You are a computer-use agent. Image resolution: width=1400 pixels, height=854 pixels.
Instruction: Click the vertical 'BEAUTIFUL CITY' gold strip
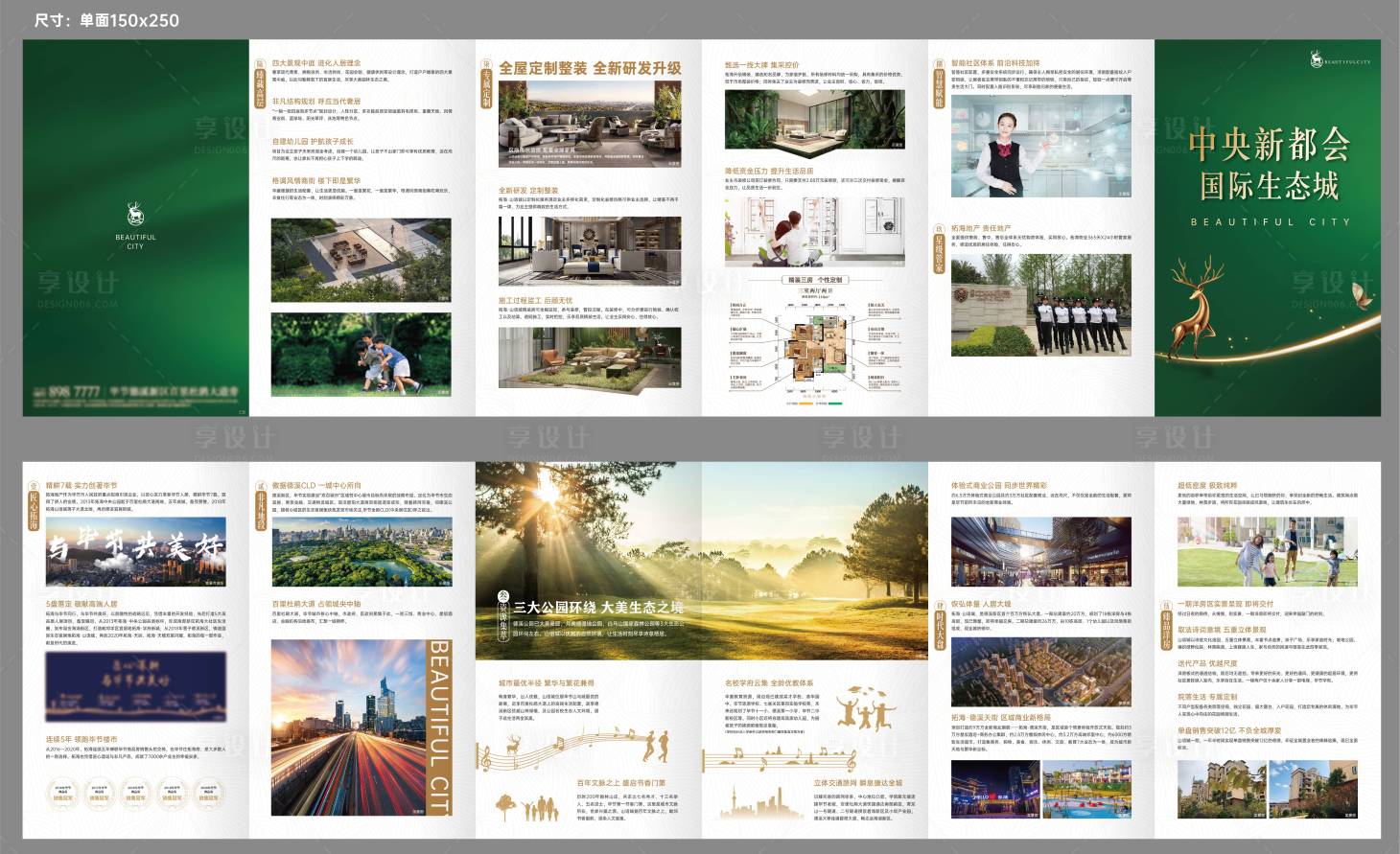437,727
